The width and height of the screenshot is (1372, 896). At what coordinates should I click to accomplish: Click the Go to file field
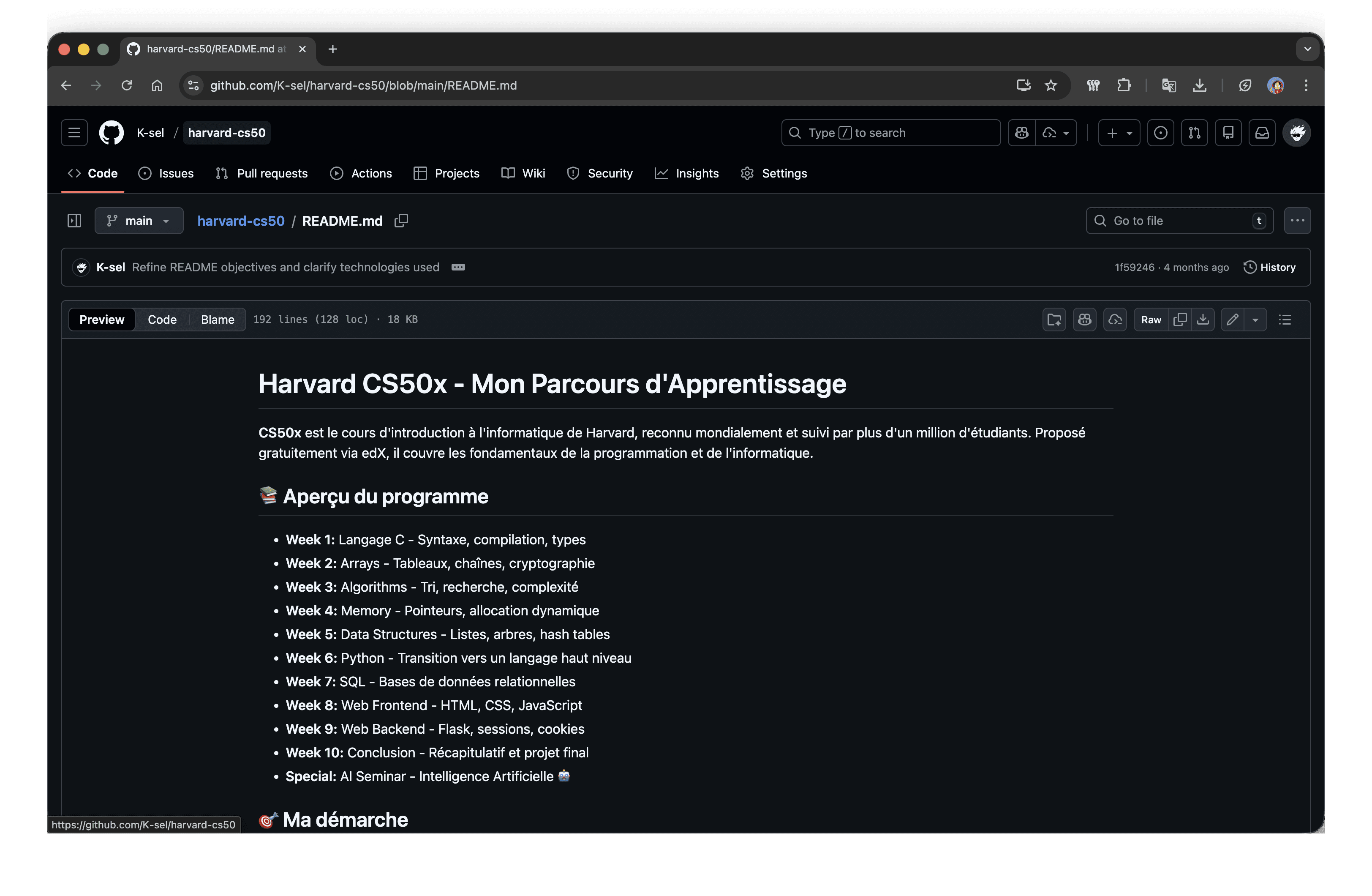coord(1176,220)
